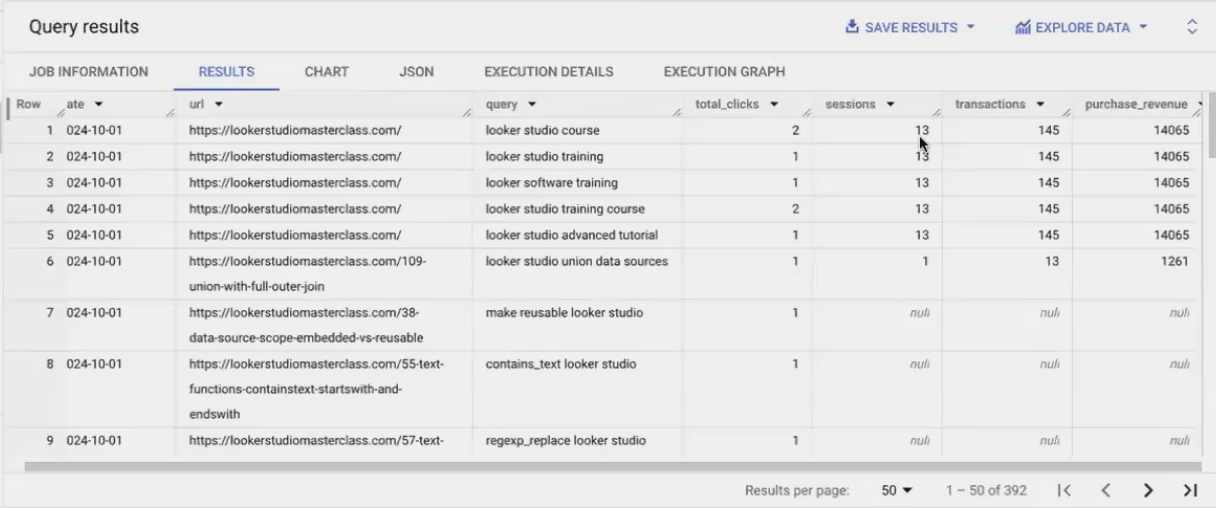
Task: Open the url column dropdown arrow
Action: [x=218, y=104]
